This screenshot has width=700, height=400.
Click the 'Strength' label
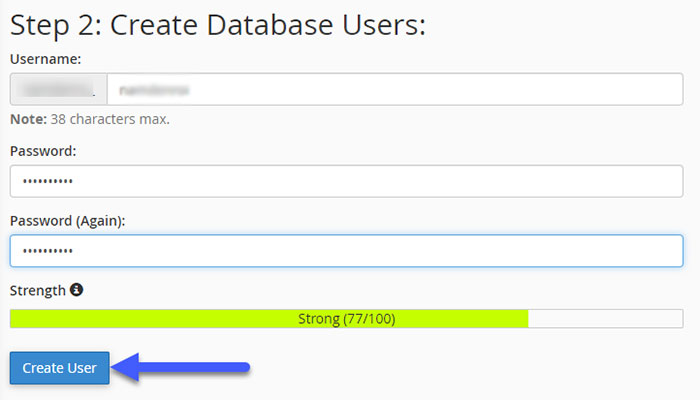(38, 291)
